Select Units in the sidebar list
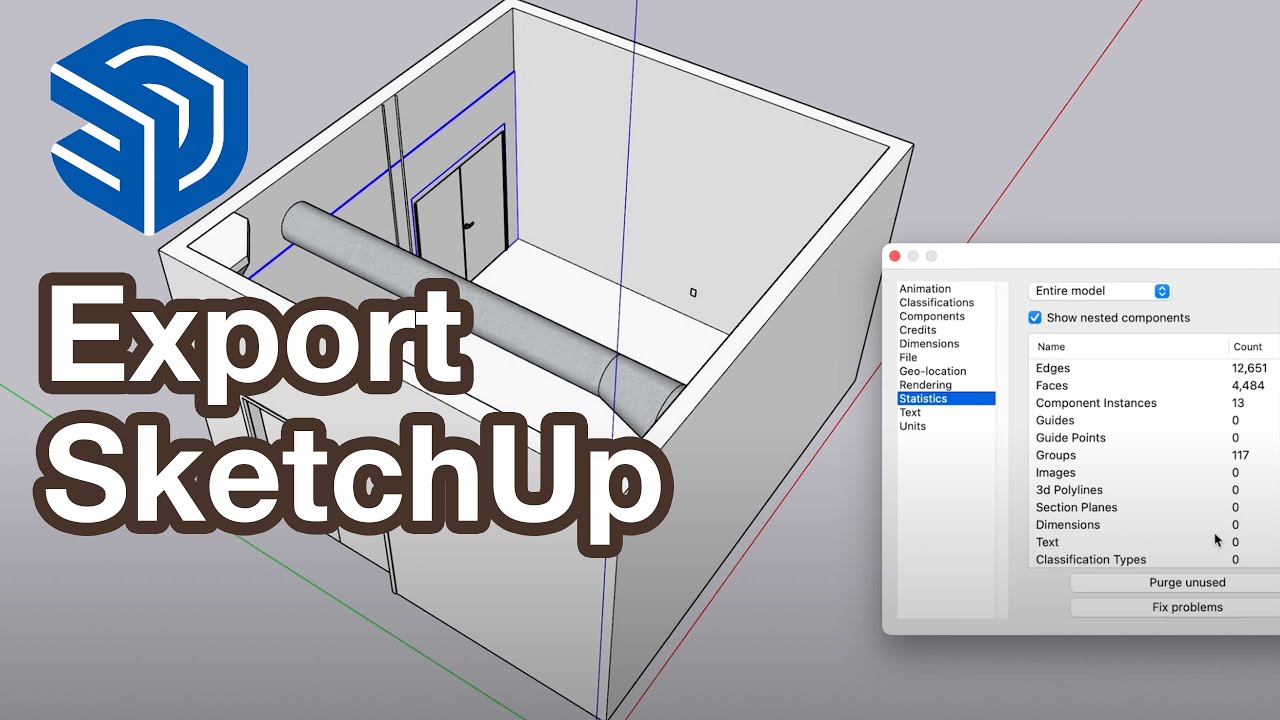 (912, 426)
